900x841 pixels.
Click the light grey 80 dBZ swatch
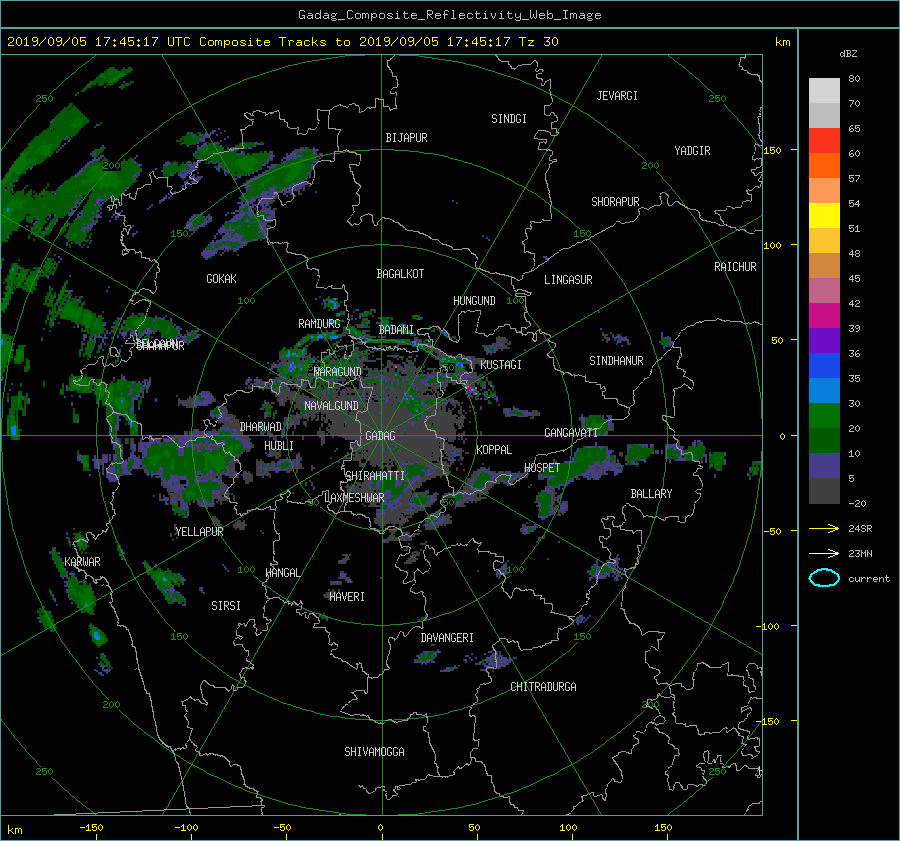pos(824,90)
